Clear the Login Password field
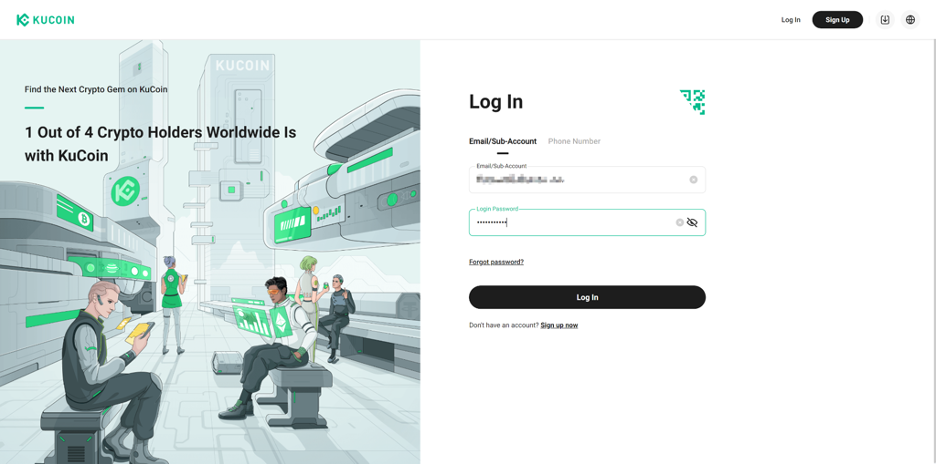This screenshot has width=936, height=464. tap(679, 222)
